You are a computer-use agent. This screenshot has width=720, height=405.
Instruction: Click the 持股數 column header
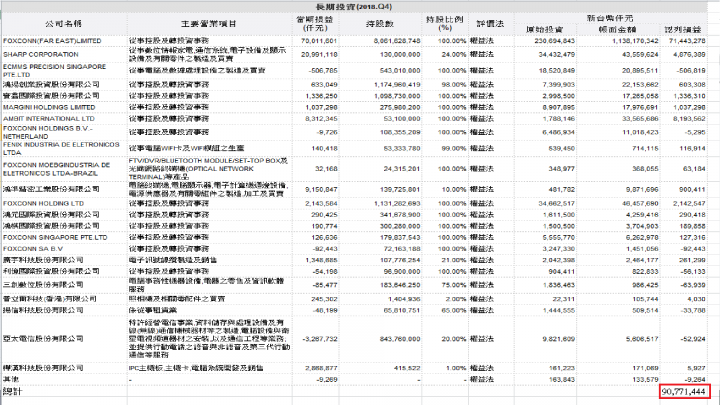[x=380, y=24]
